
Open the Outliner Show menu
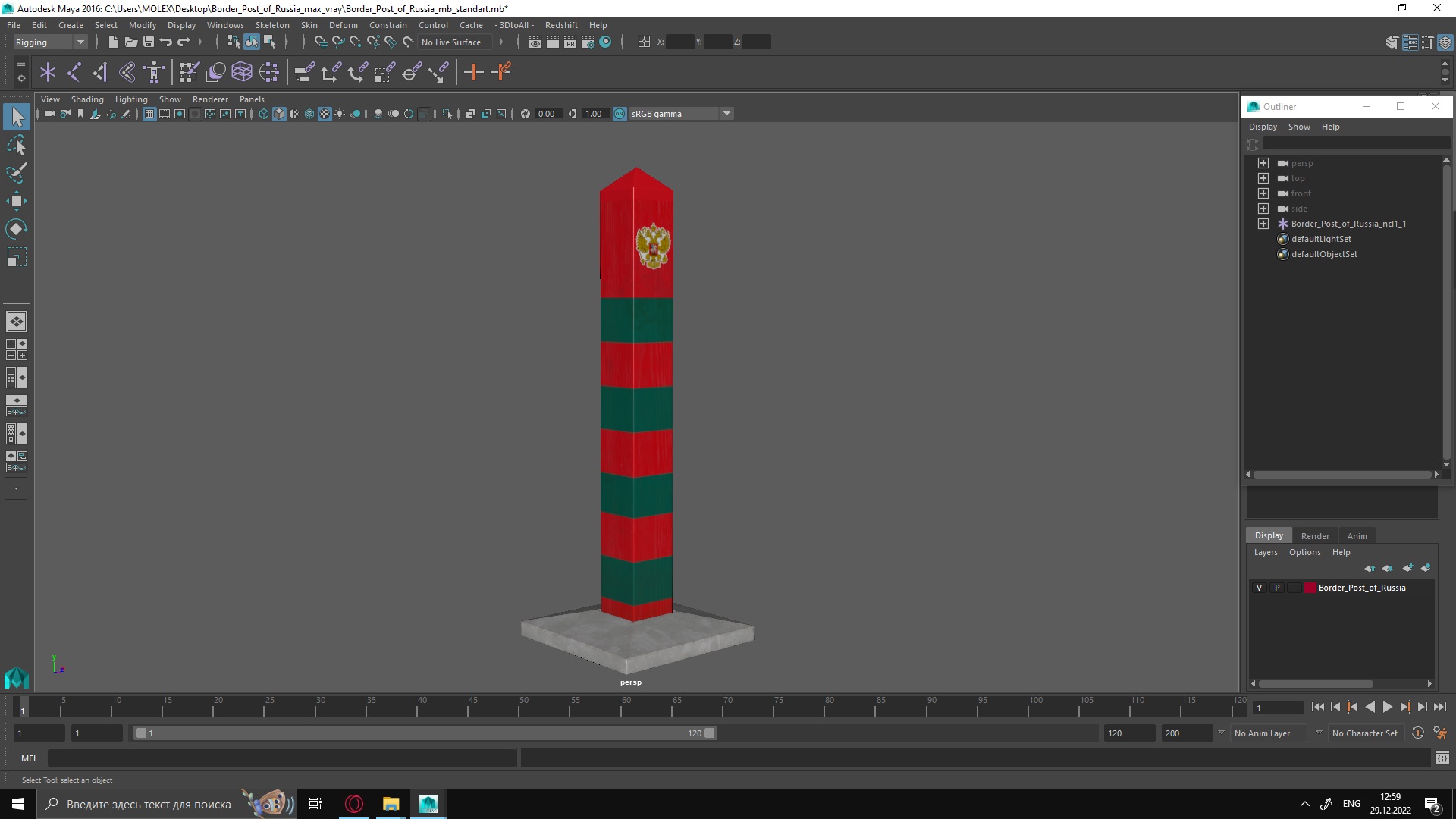tap(1299, 127)
